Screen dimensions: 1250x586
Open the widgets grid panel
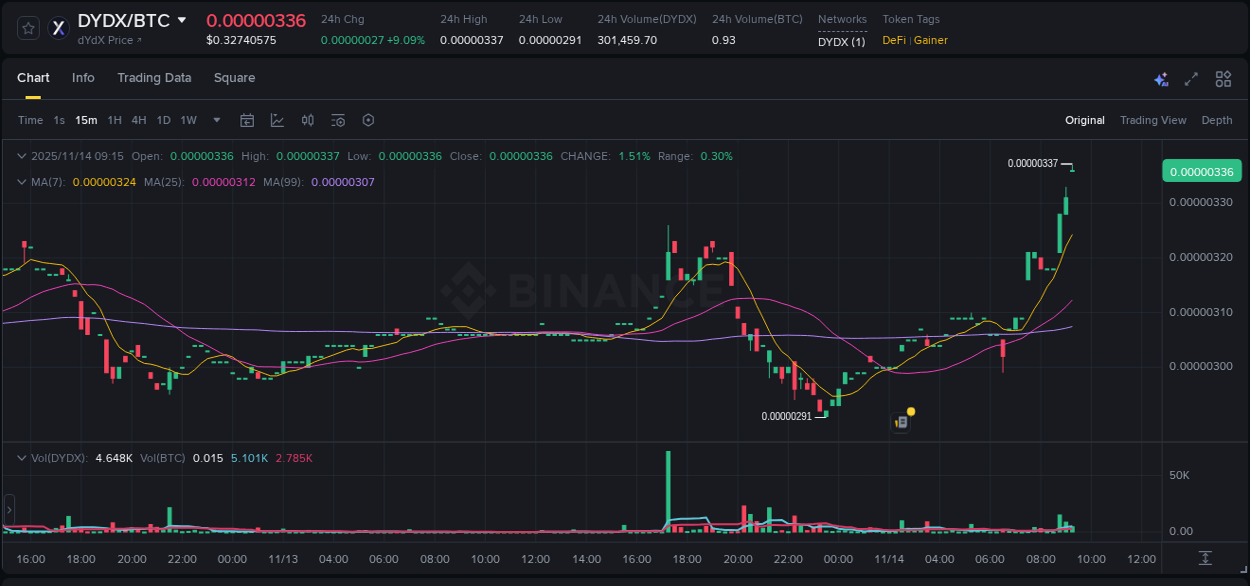tap(1222, 78)
